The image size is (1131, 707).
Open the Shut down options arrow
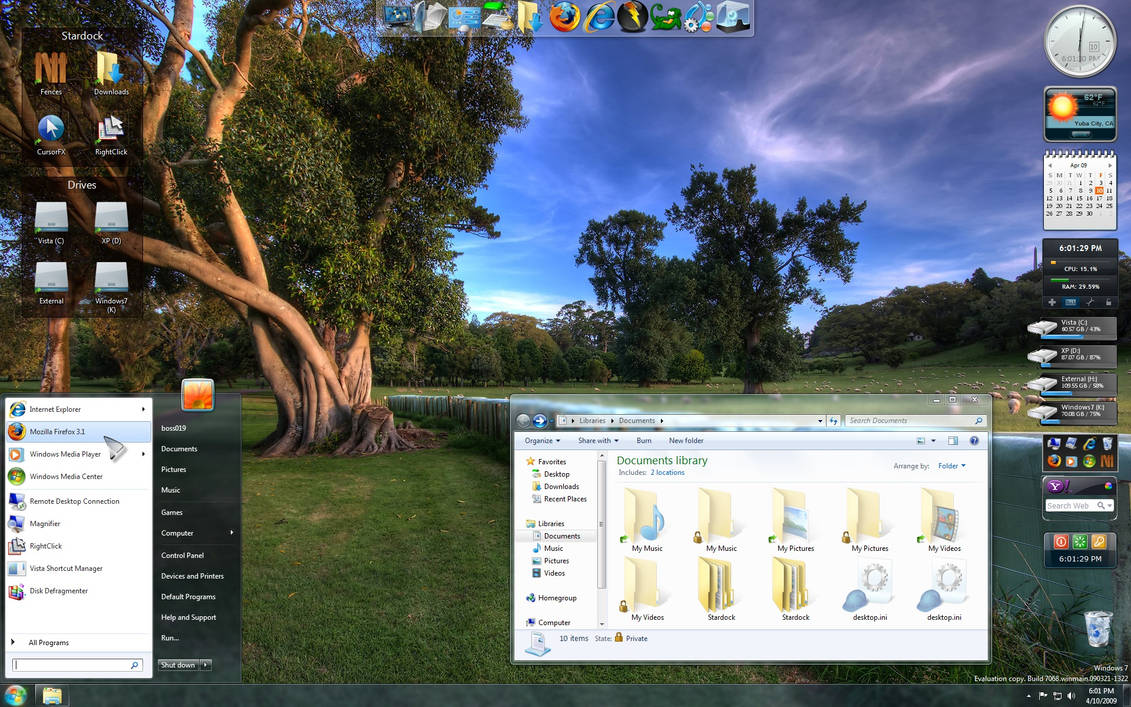click(x=206, y=664)
